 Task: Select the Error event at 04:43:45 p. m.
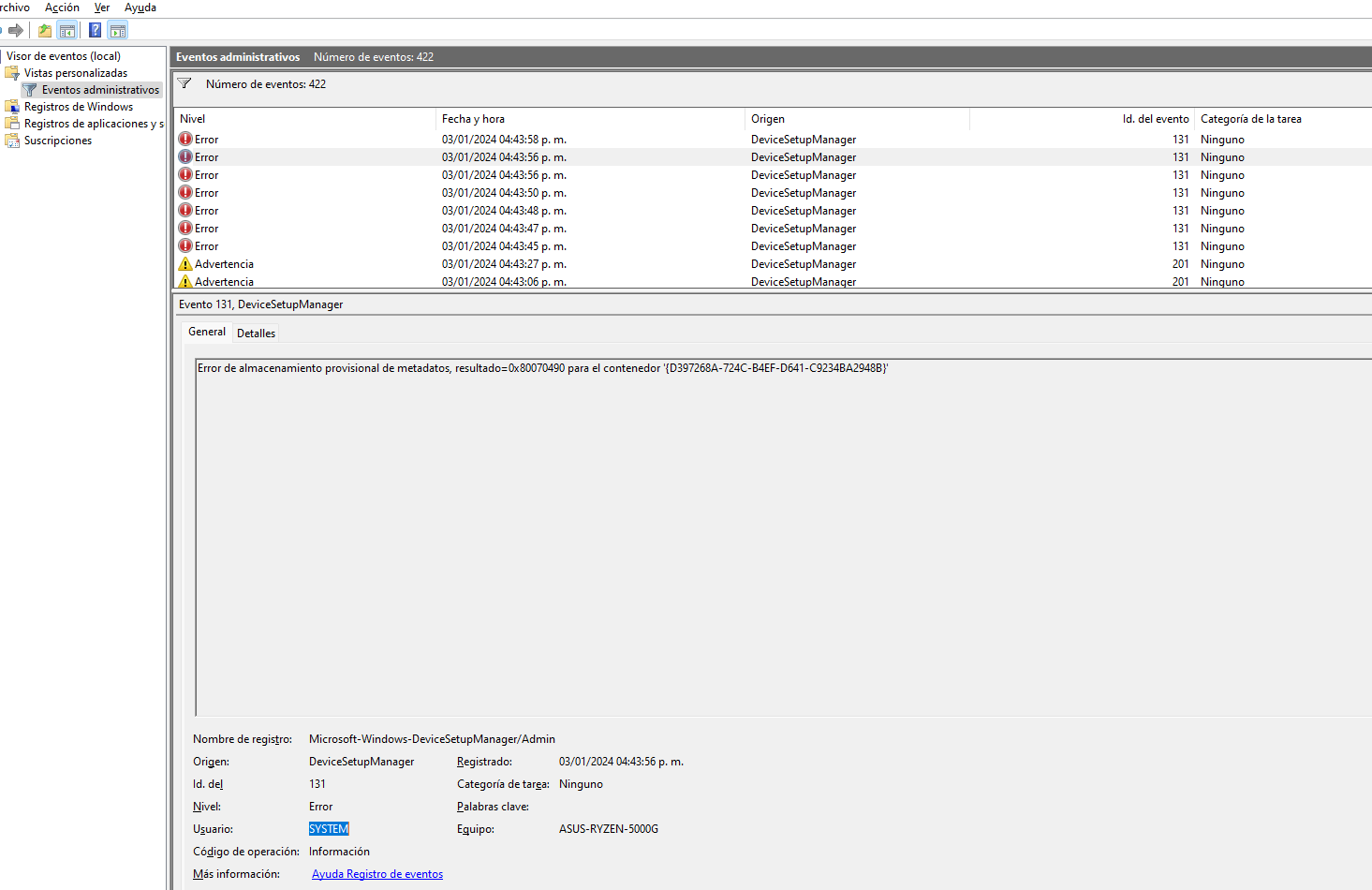(773, 245)
